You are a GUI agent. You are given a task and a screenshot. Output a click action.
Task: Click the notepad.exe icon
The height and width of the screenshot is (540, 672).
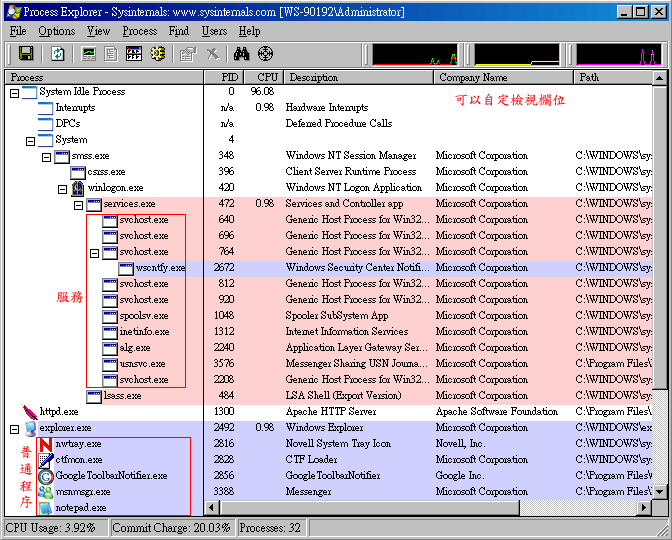45,508
